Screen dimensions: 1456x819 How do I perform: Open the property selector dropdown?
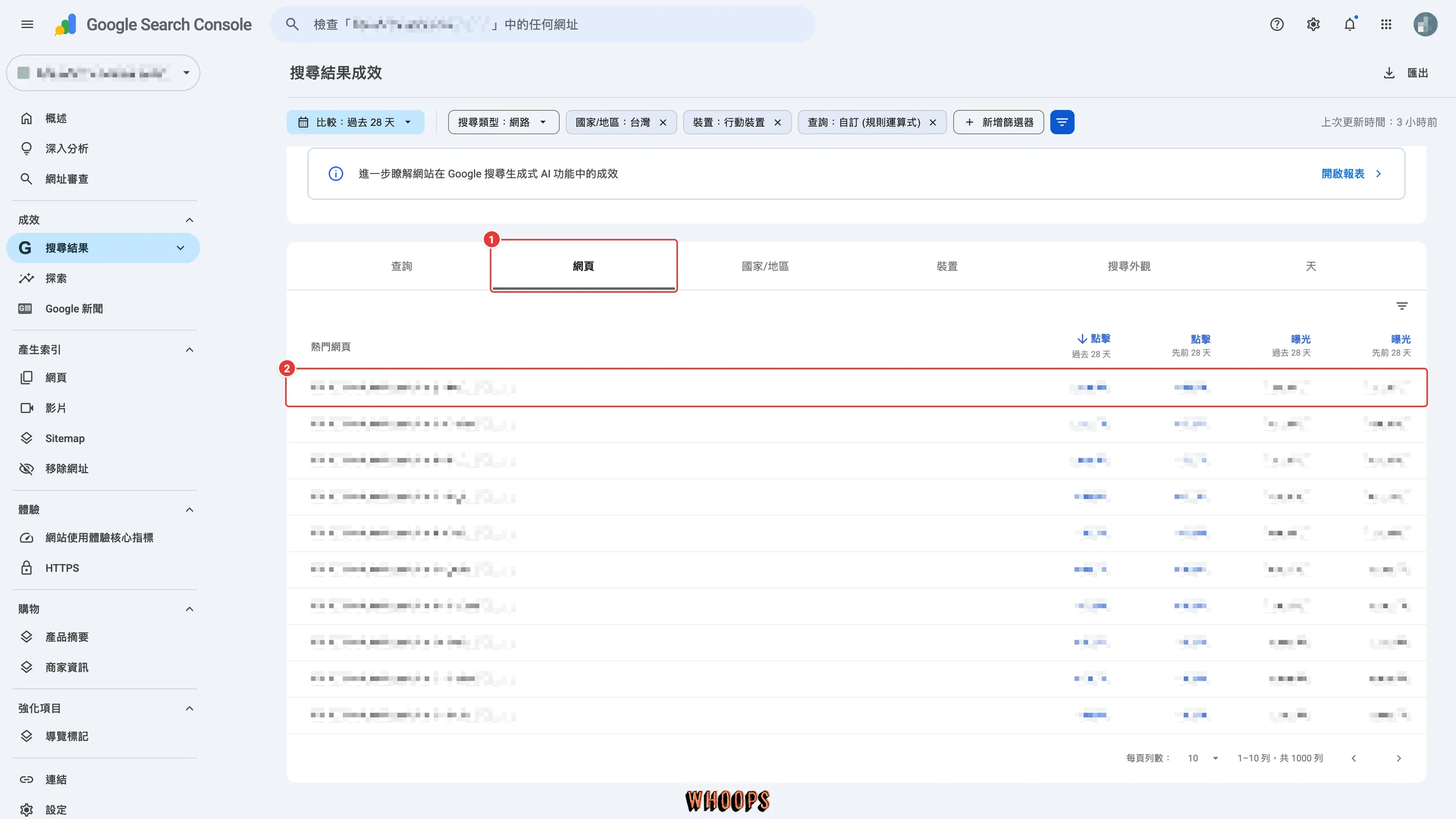point(103,73)
